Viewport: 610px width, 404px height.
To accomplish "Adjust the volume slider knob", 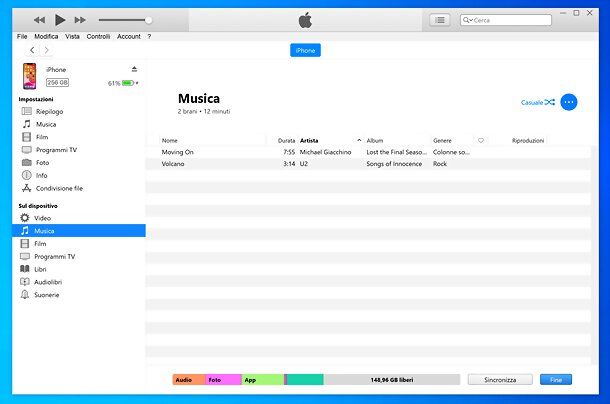I will coord(148,20).
